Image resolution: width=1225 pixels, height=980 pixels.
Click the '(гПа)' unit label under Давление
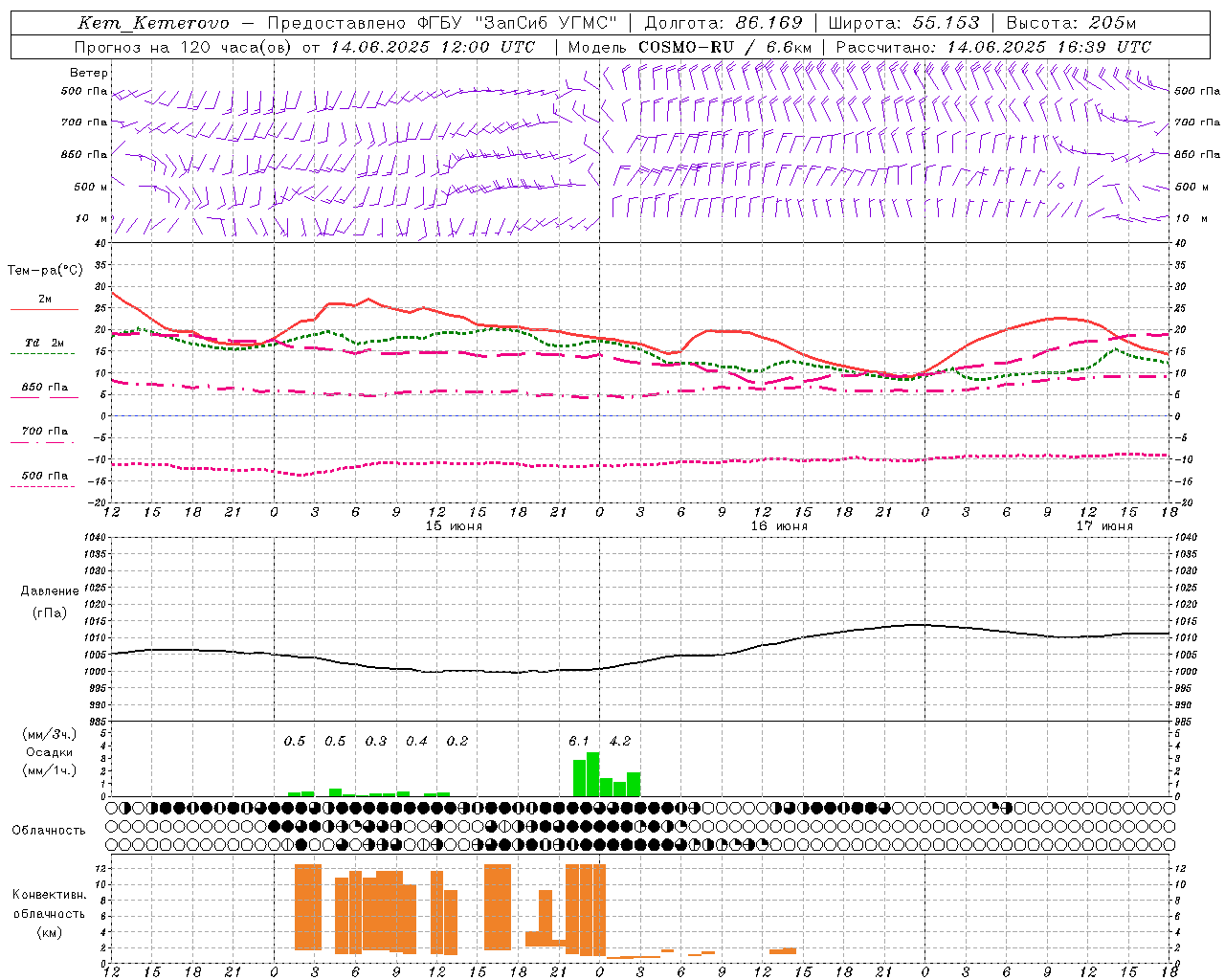tap(49, 613)
